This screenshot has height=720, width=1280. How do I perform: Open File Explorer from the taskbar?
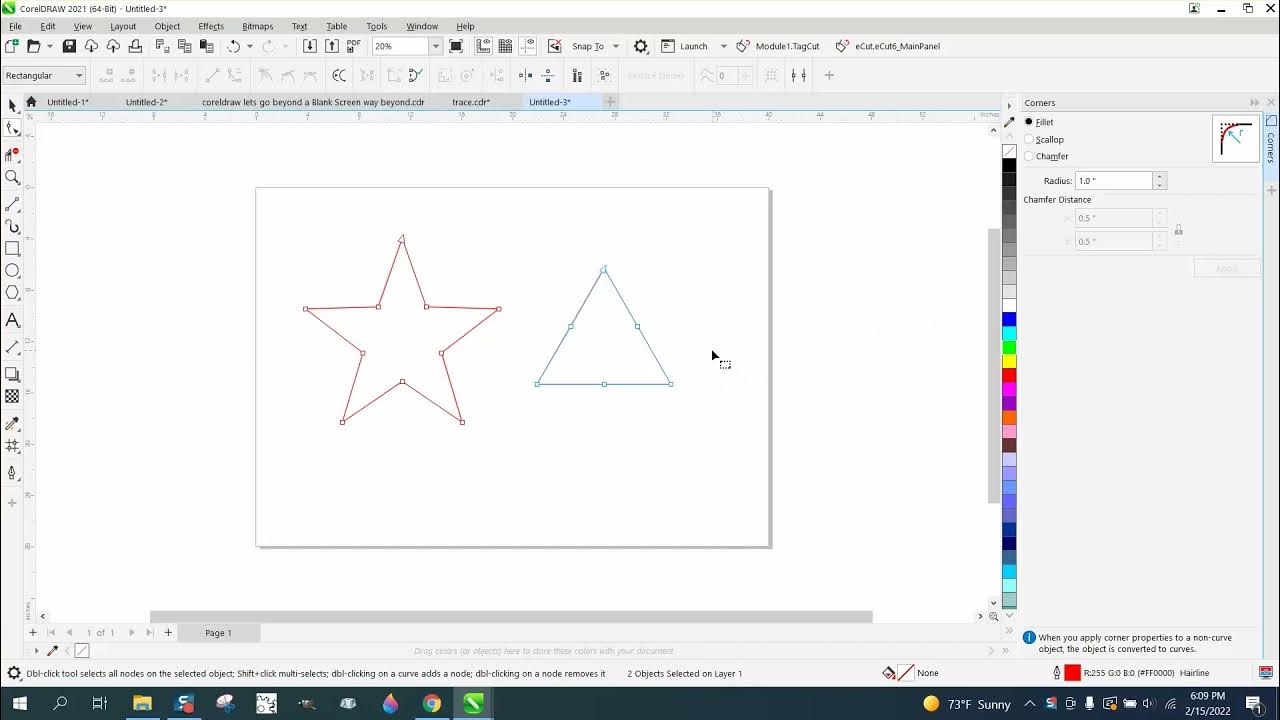point(141,704)
